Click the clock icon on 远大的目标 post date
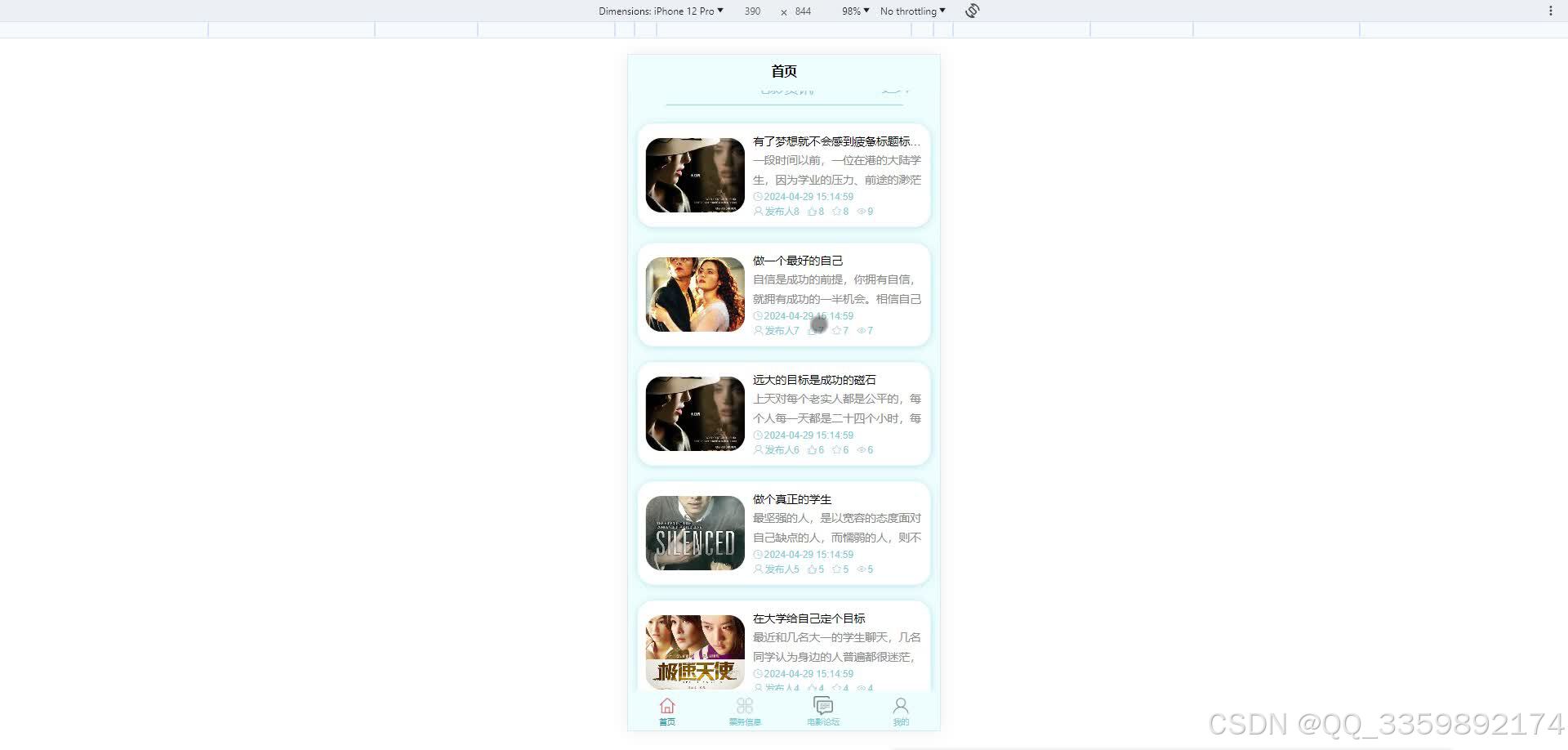The width and height of the screenshot is (1568, 750). click(758, 435)
